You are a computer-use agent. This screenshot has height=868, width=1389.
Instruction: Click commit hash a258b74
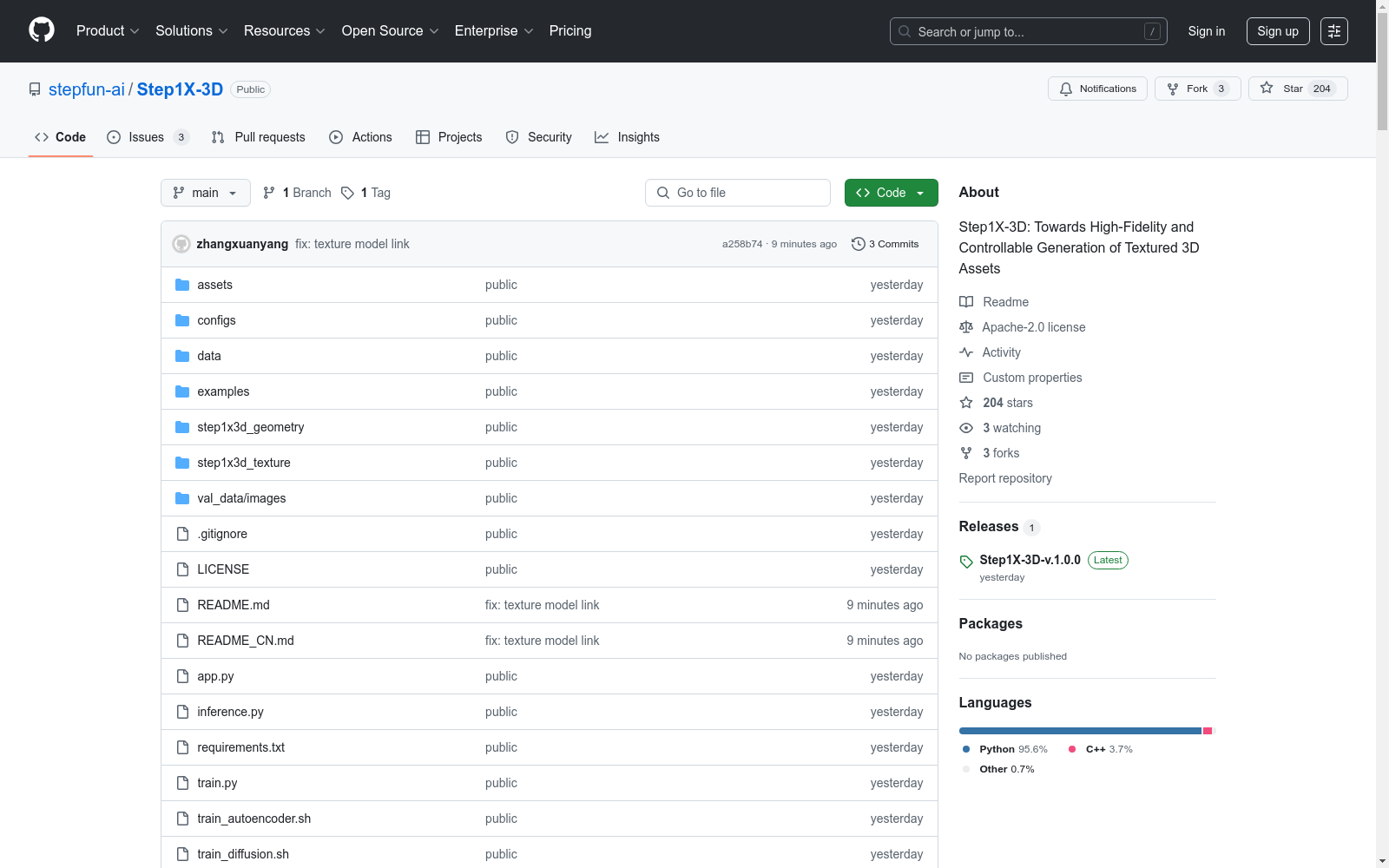point(742,244)
